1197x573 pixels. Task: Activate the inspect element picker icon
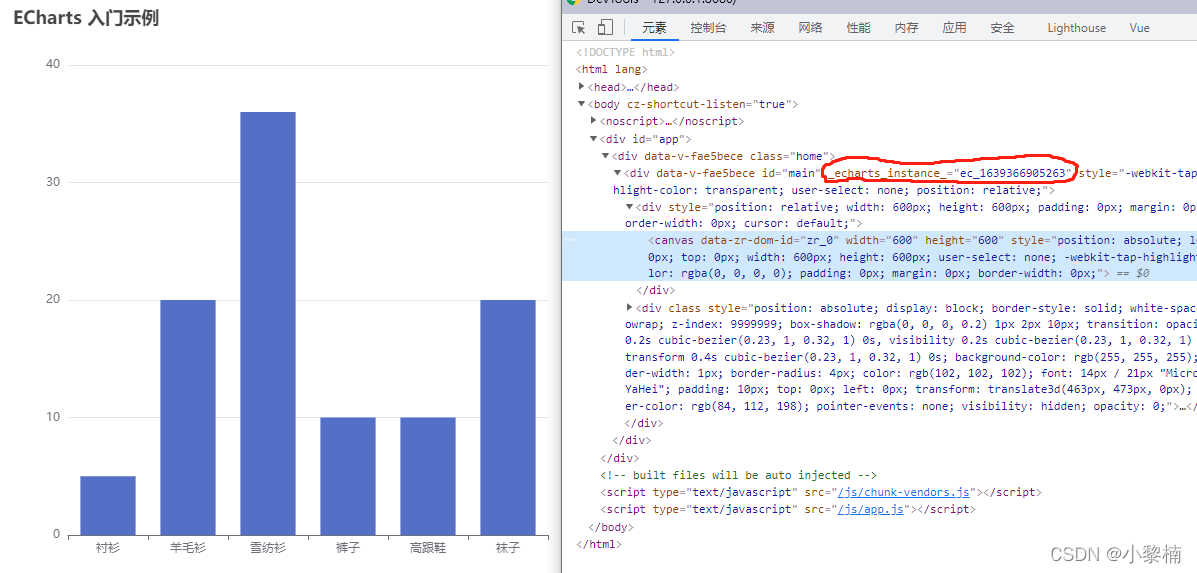(579, 27)
